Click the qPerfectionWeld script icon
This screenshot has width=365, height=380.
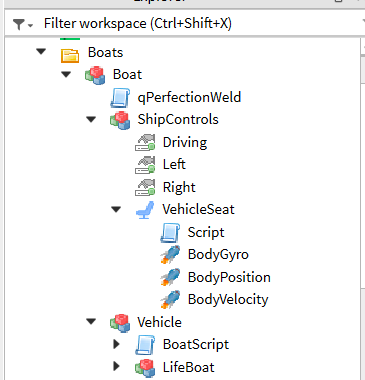coord(120,98)
